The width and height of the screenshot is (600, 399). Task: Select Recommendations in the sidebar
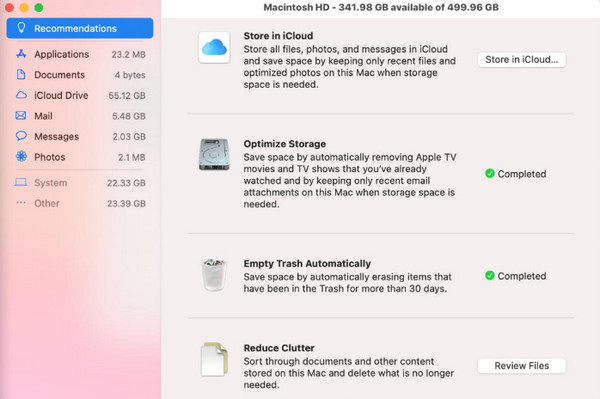pos(80,28)
